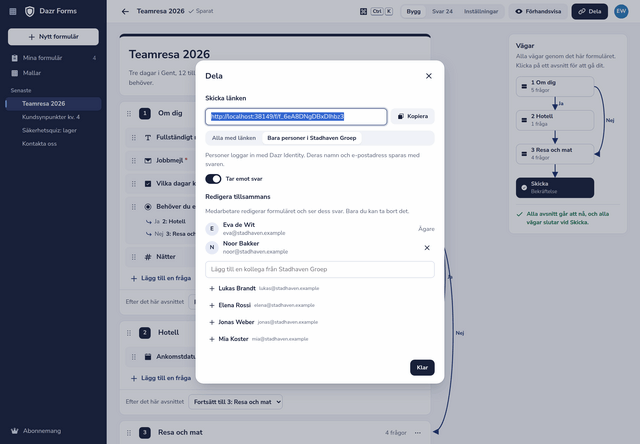Click the Mina formulär clipboard icon

[x=15, y=58]
